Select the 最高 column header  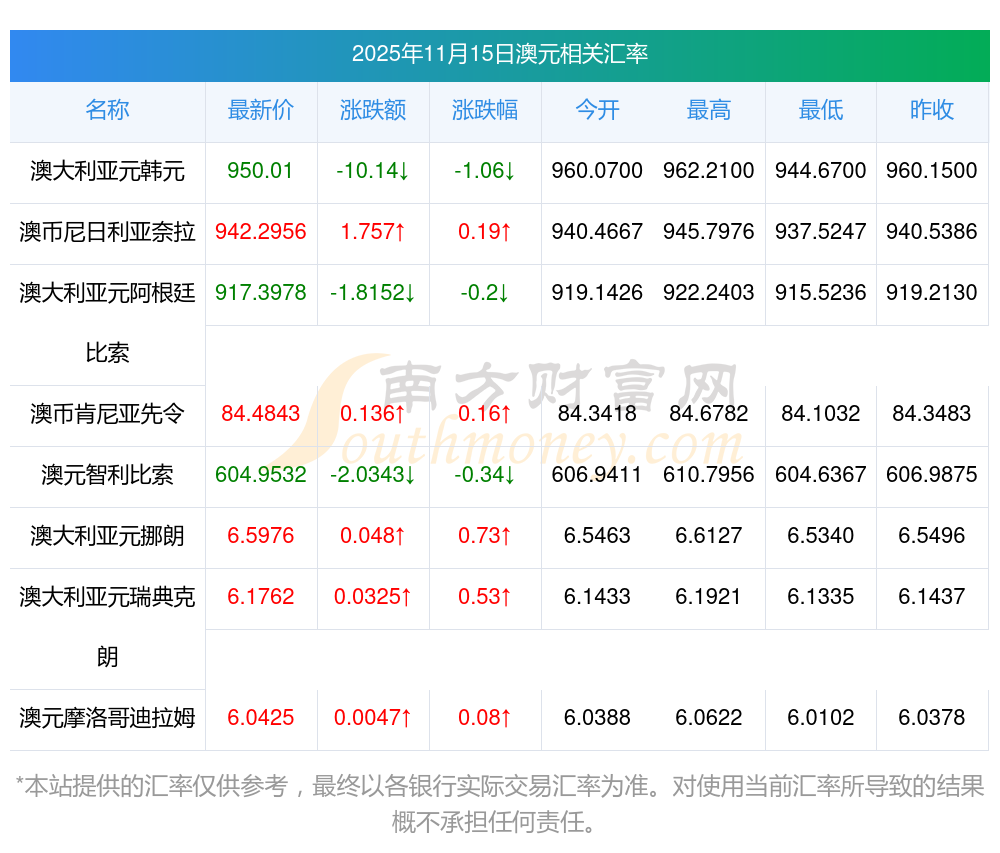[x=709, y=110]
